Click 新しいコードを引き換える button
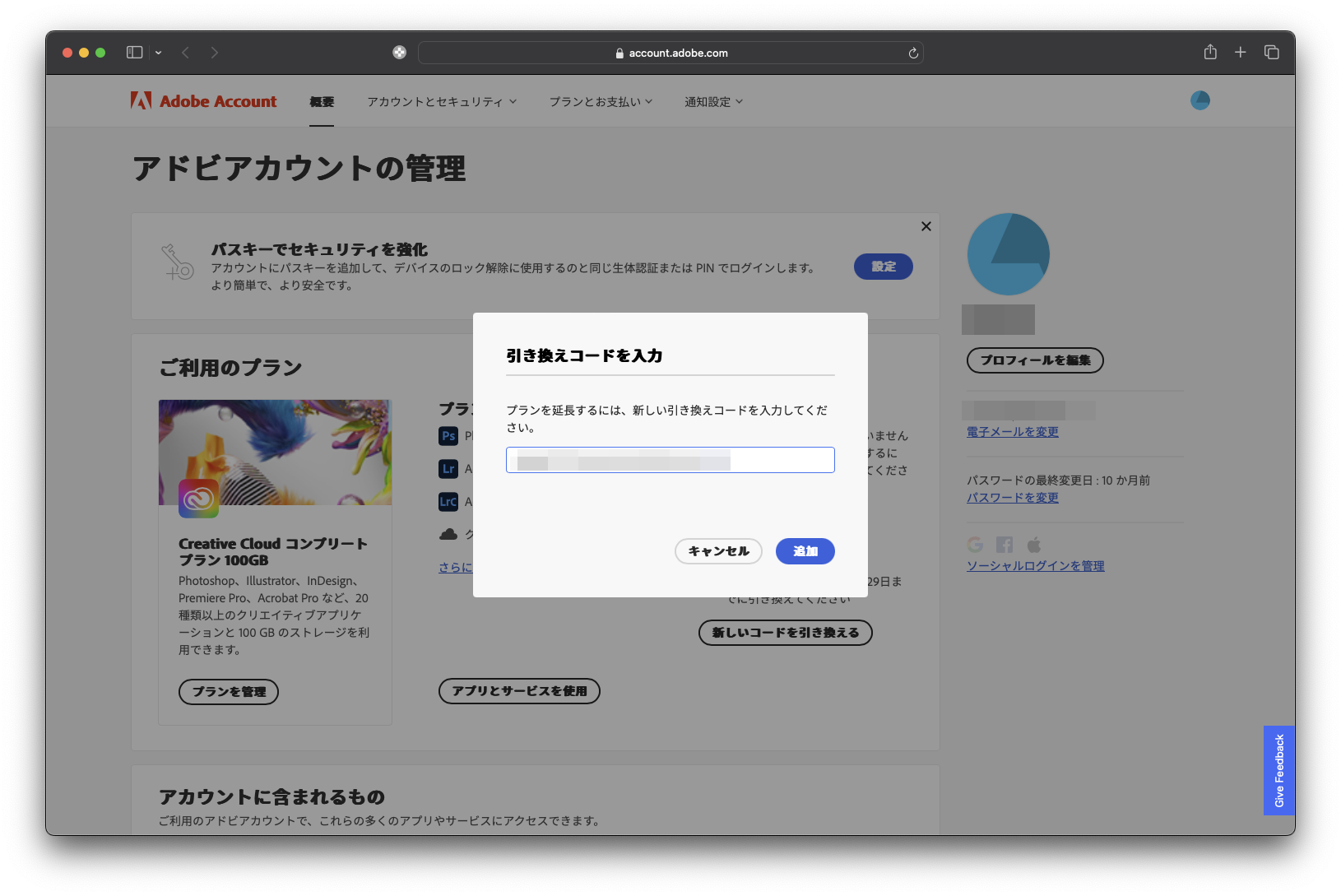 pos(786,633)
